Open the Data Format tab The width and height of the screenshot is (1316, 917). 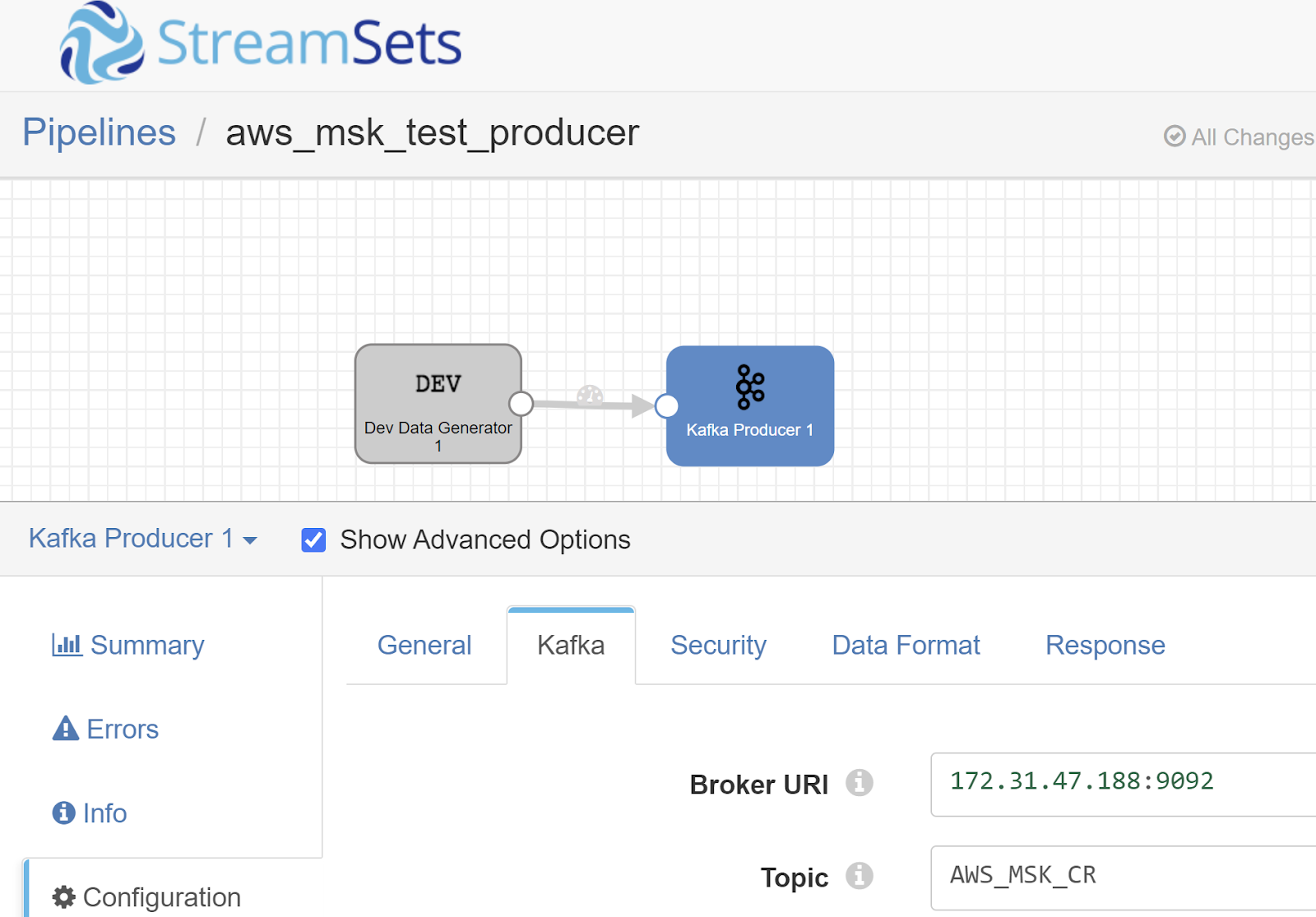click(905, 645)
